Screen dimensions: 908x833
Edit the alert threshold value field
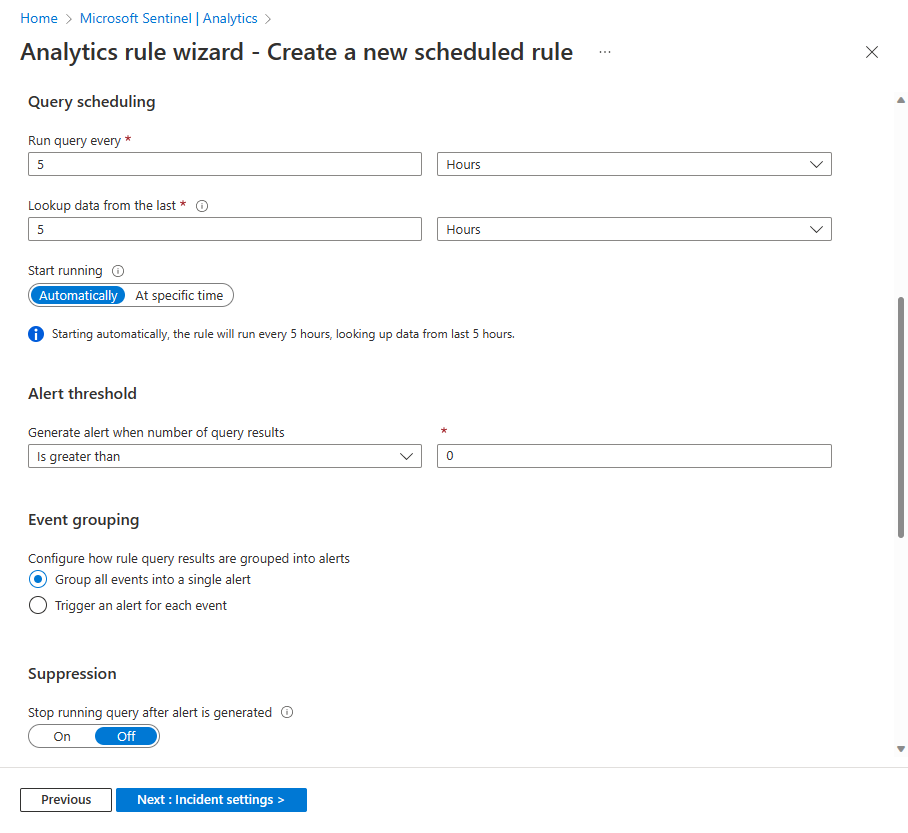tap(634, 455)
